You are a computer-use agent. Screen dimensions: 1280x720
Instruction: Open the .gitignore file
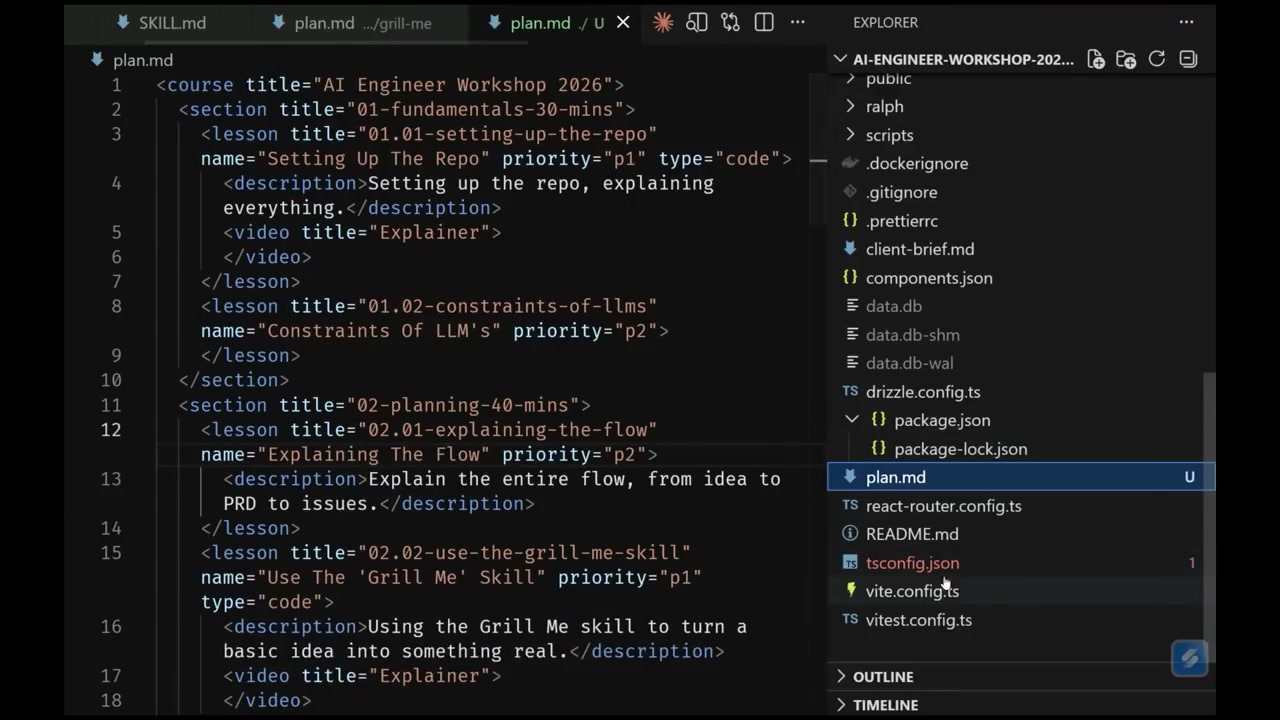click(x=901, y=192)
